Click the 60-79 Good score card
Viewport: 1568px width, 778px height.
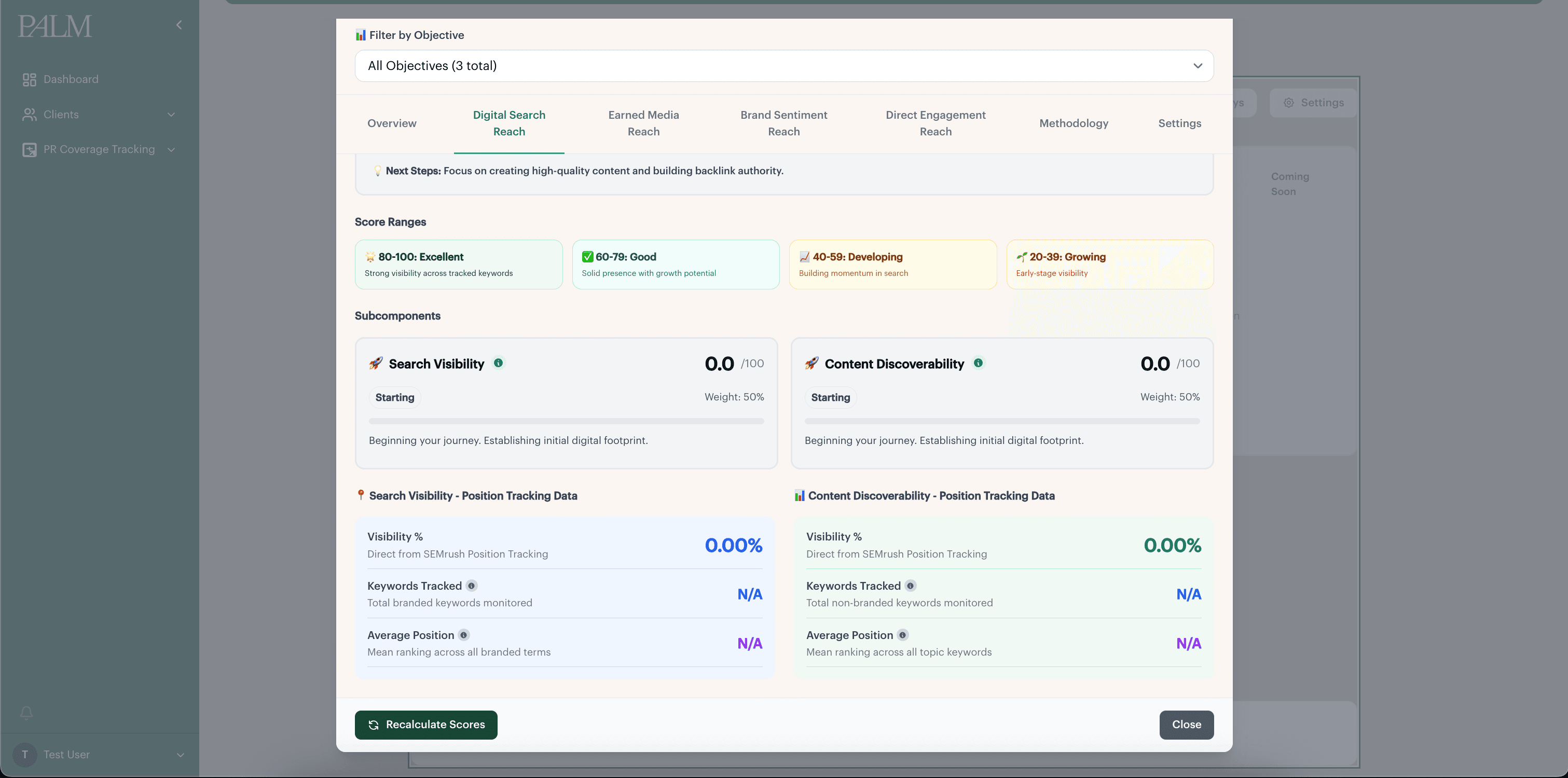(x=676, y=265)
